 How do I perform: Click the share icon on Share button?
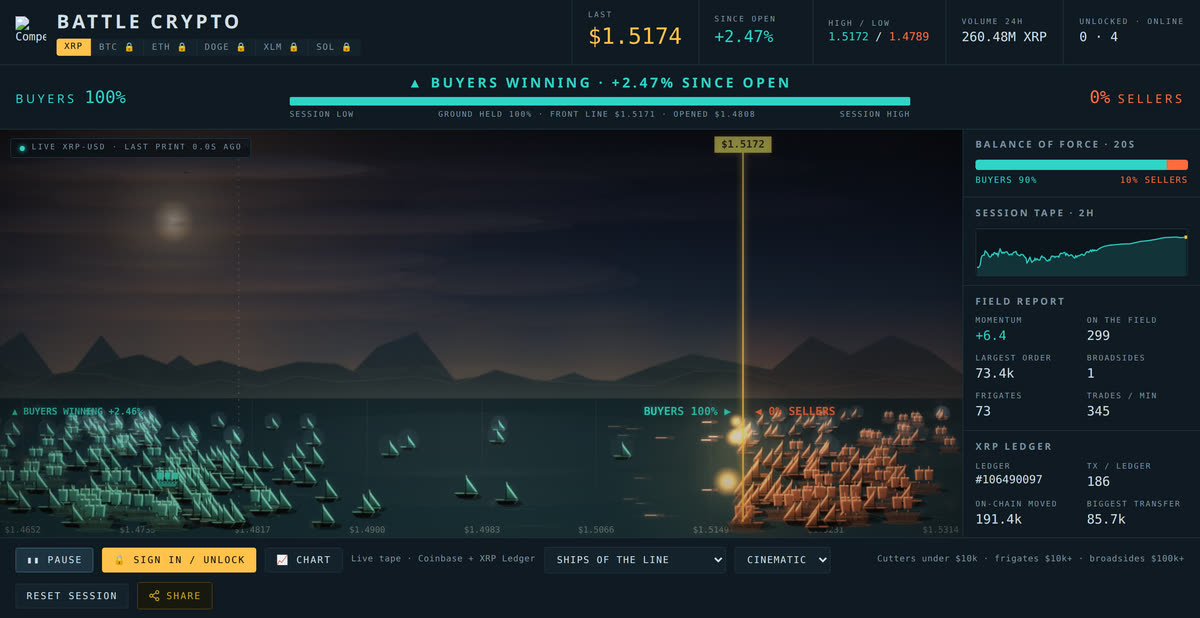pos(154,596)
